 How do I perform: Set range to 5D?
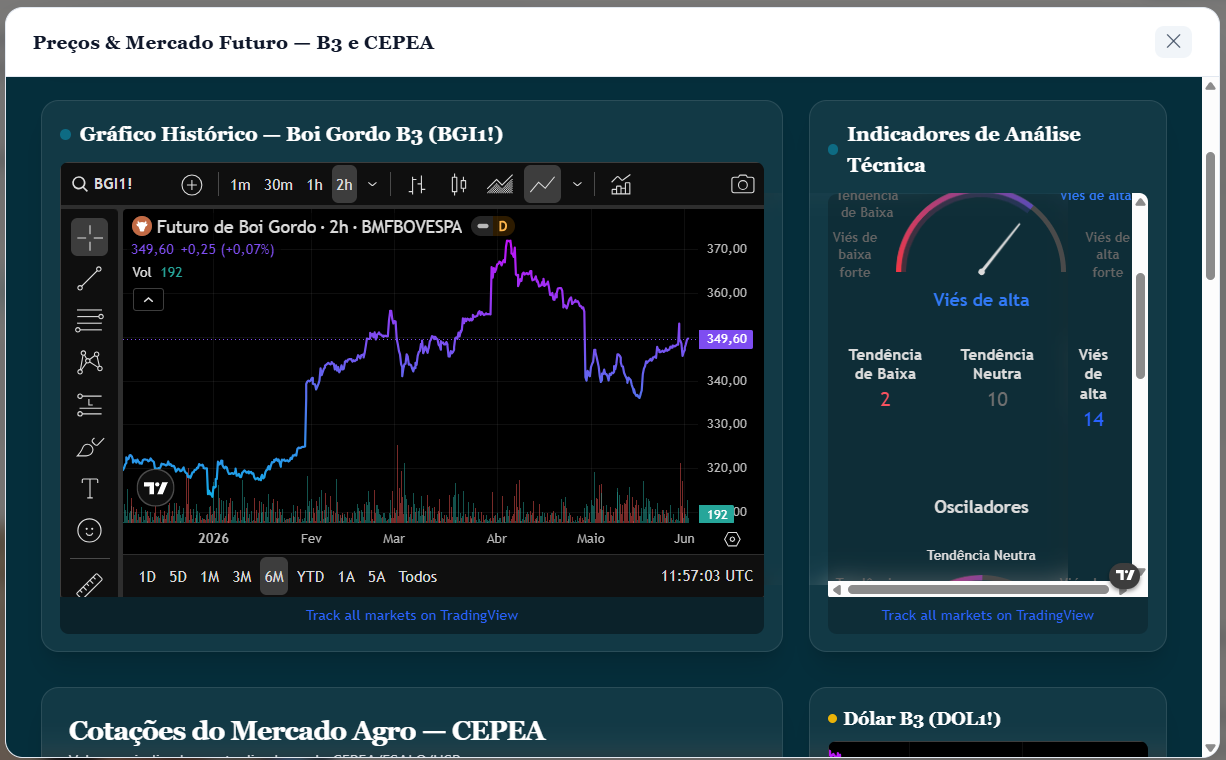(x=178, y=577)
